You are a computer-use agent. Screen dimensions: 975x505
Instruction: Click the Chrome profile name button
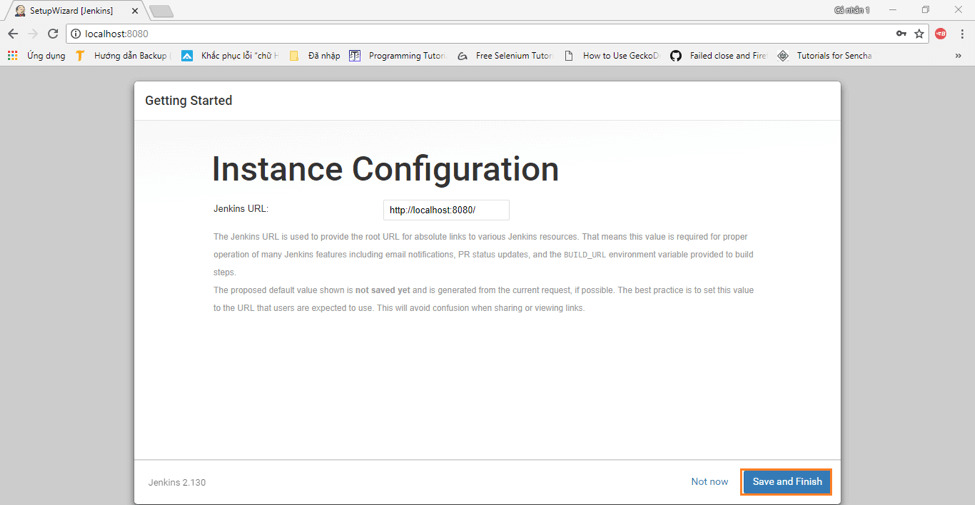click(x=852, y=10)
